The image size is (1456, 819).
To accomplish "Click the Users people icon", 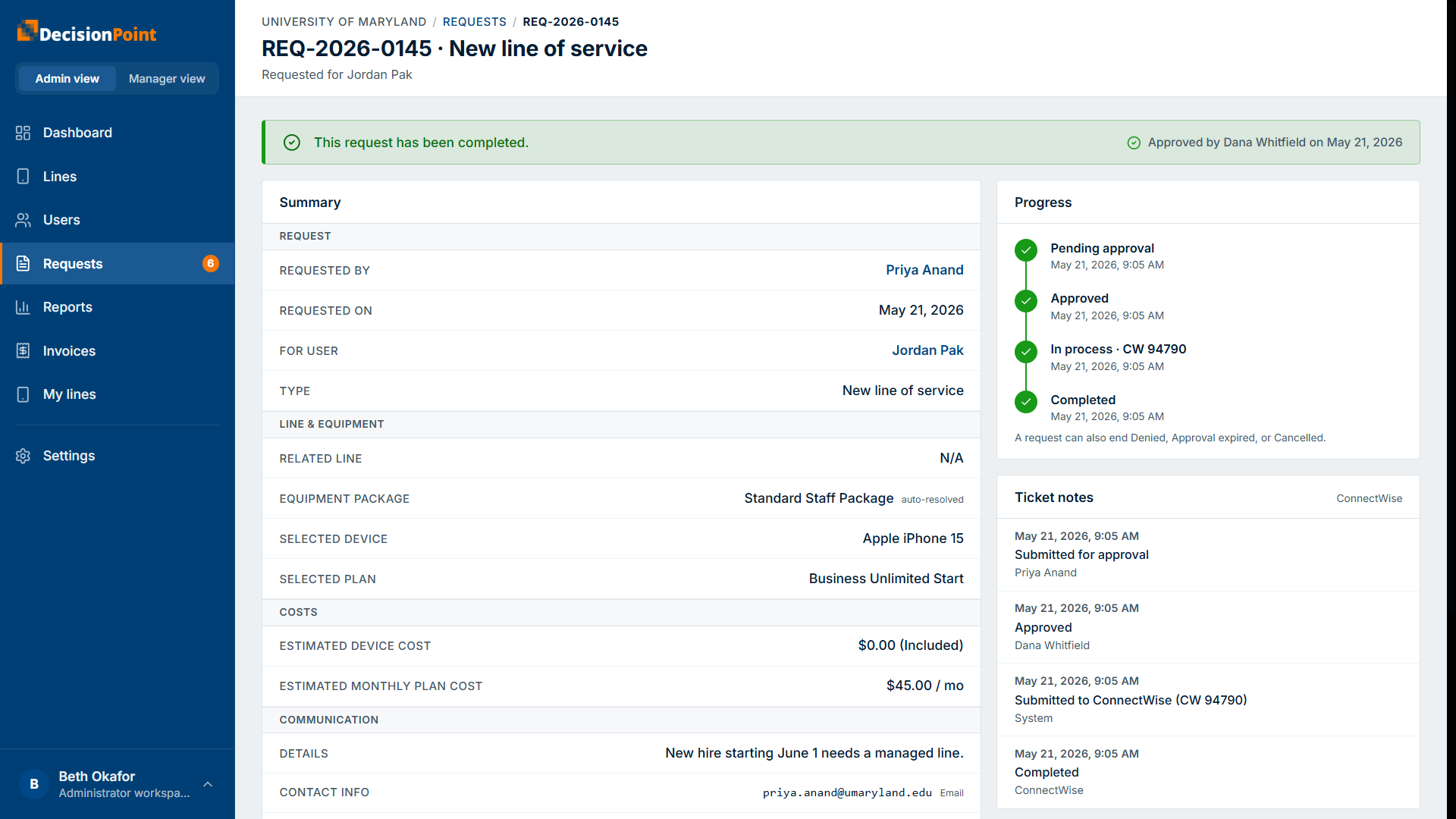I will point(23,220).
